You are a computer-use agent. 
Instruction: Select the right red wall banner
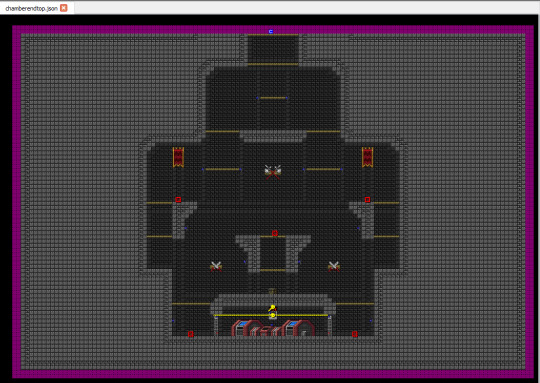point(367,157)
